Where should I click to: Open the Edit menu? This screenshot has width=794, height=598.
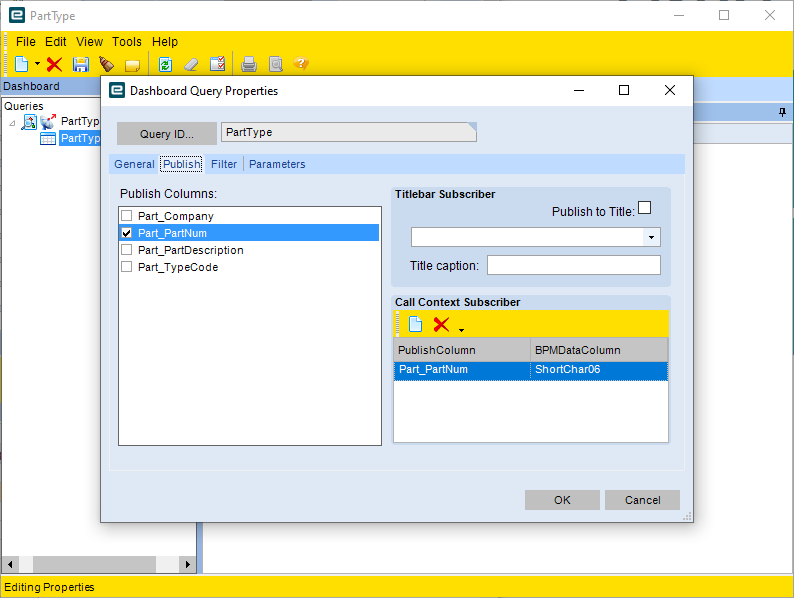click(x=56, y=42)
